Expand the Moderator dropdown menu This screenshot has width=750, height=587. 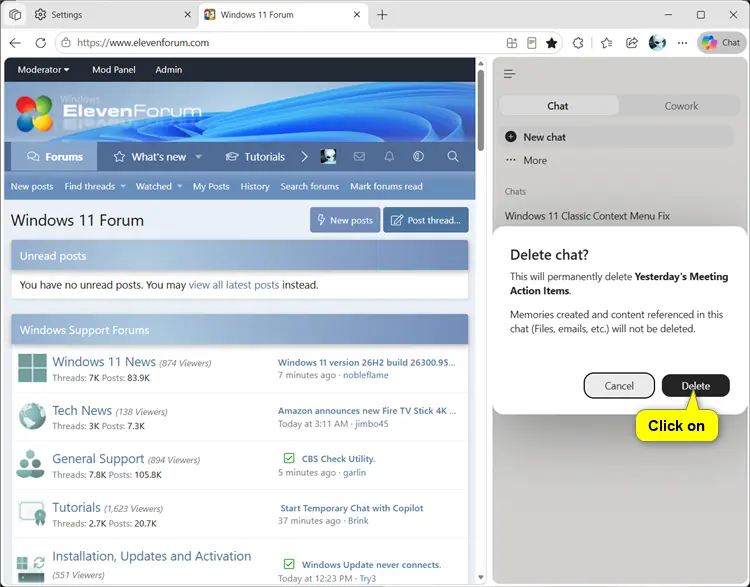click(44, 70)
